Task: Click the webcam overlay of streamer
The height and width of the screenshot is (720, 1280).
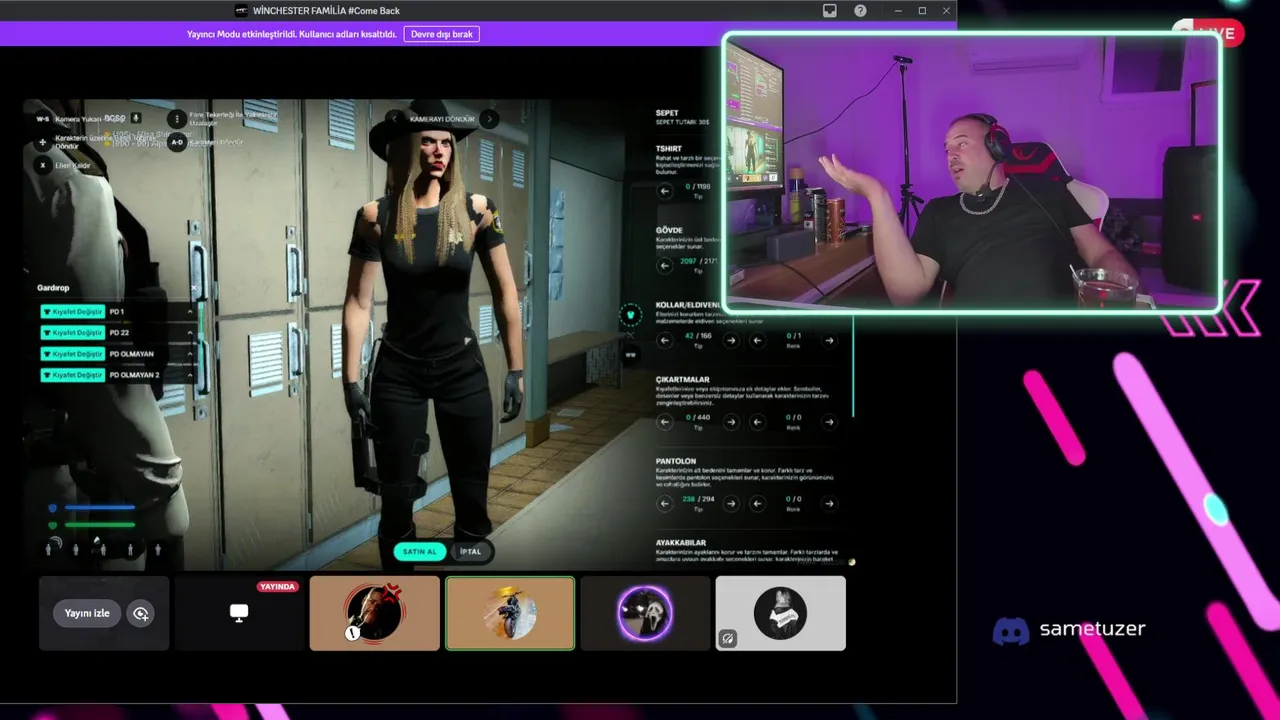Action: tap(971, 173)
